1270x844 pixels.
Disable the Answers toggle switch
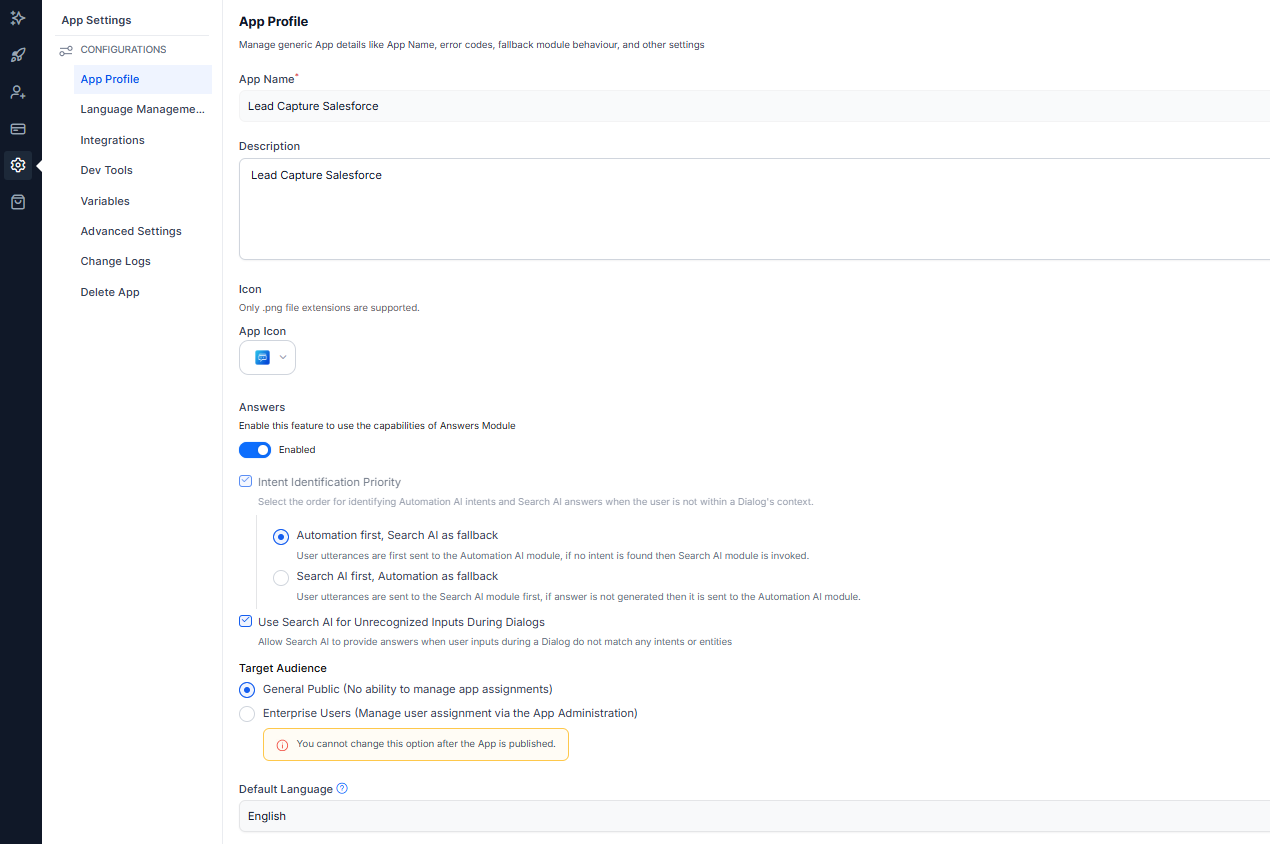255,450
